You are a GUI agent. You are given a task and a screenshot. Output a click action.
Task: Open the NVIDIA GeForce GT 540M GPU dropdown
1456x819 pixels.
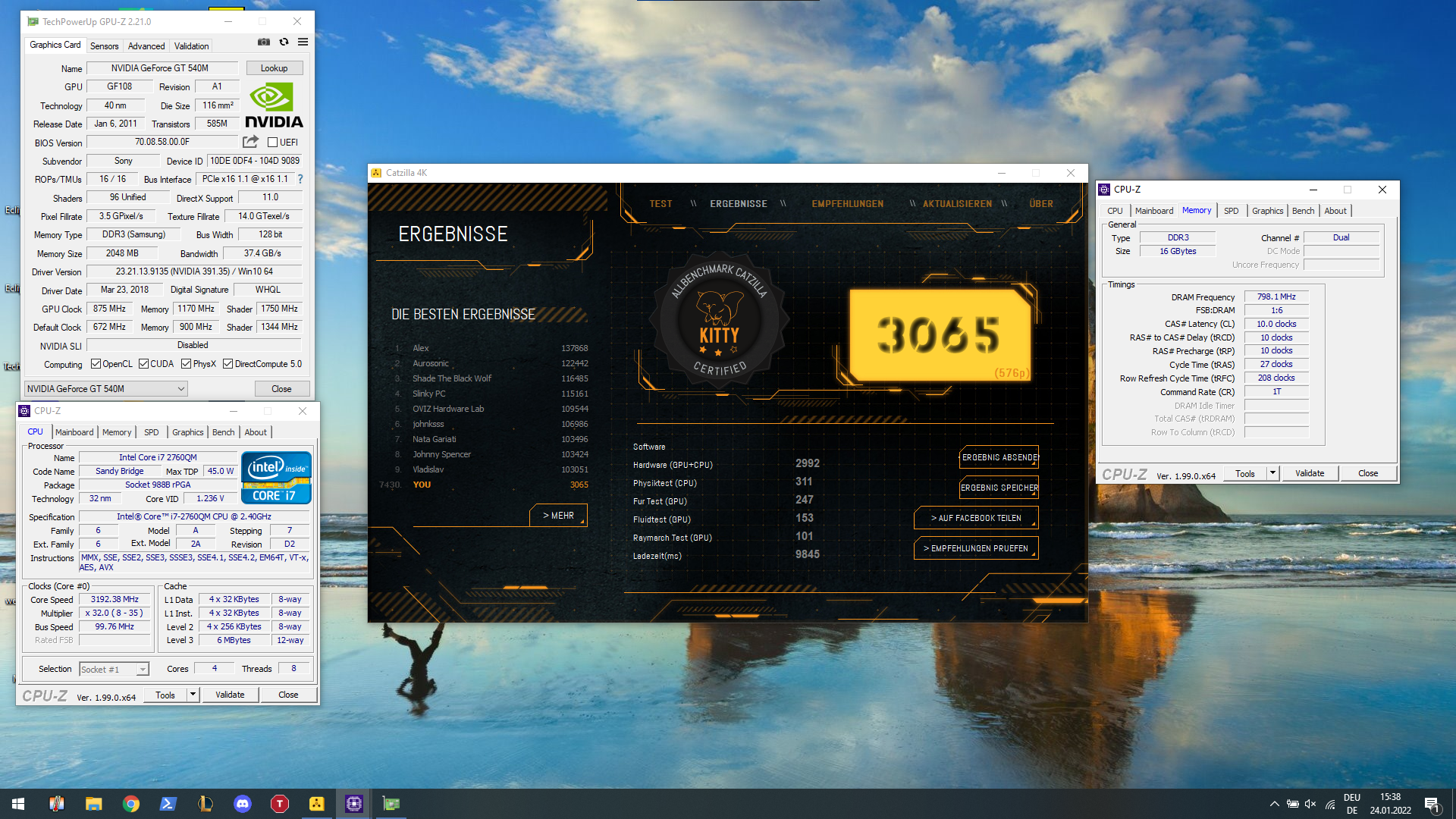tap(105, 389)
